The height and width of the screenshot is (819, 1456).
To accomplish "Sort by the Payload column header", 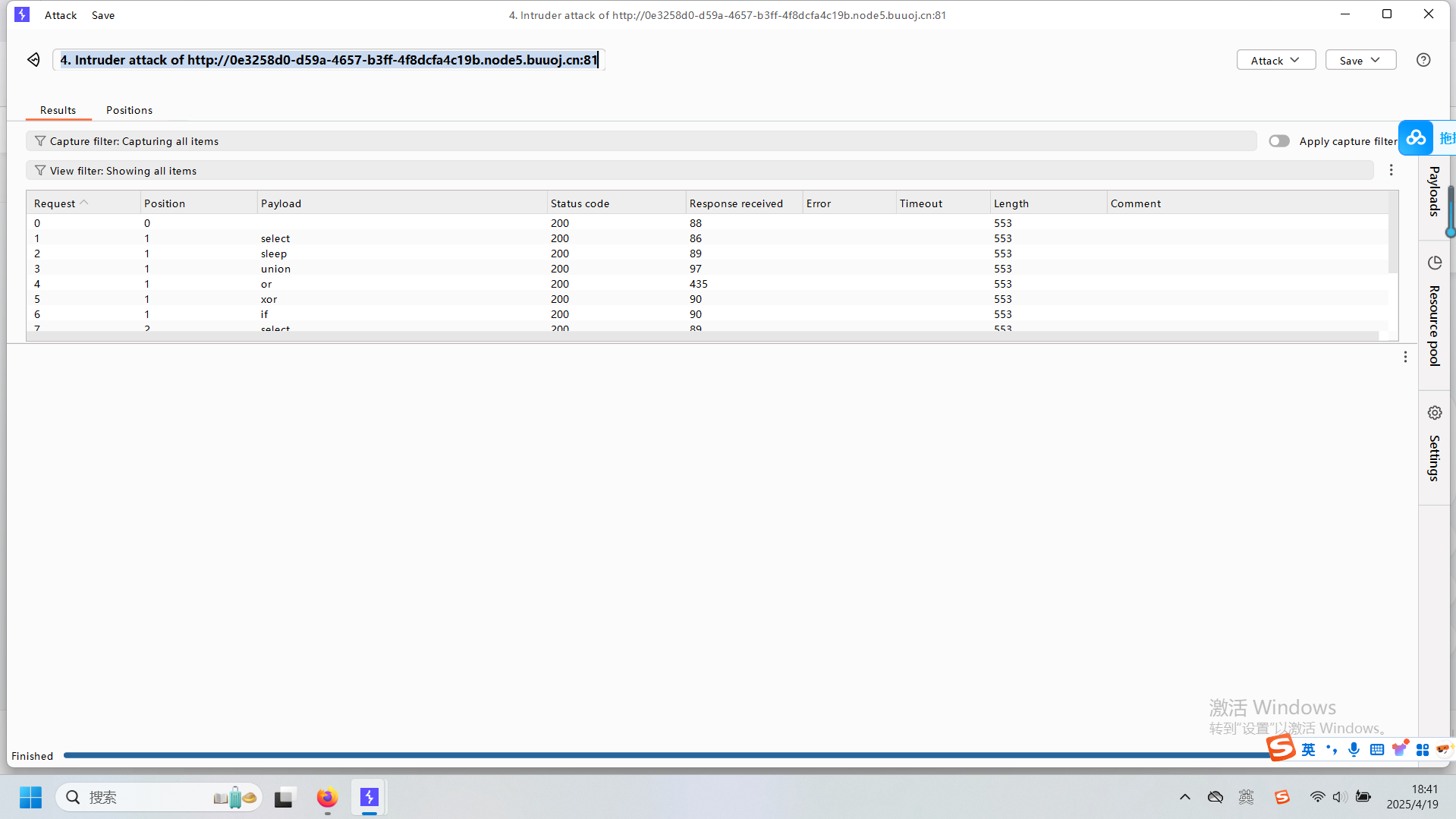I will tap(401, 203).
